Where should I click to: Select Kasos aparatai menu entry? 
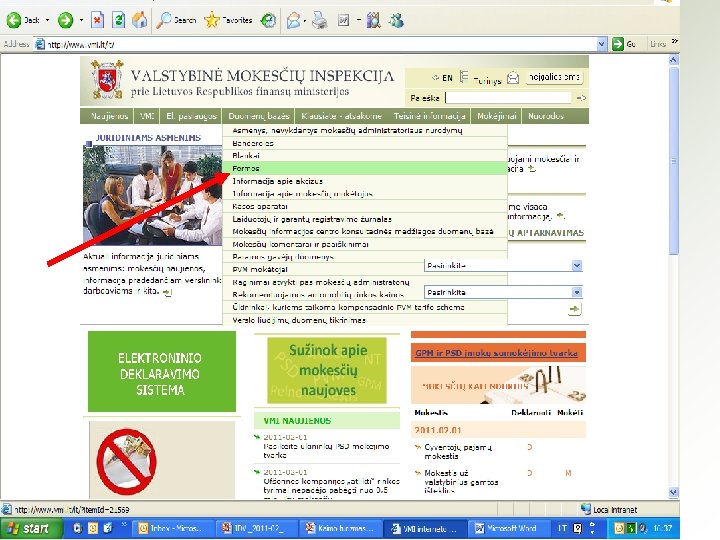pyautogui.click(x=365, y=206)
